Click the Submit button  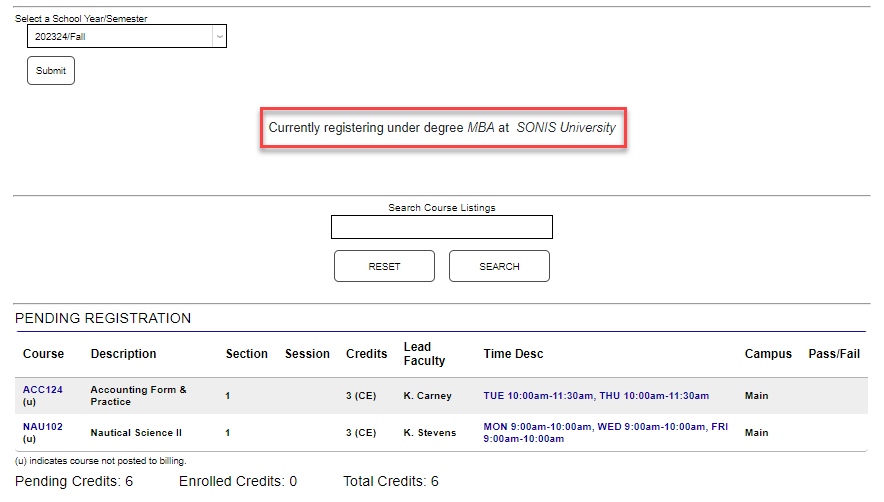click(51, 71)
